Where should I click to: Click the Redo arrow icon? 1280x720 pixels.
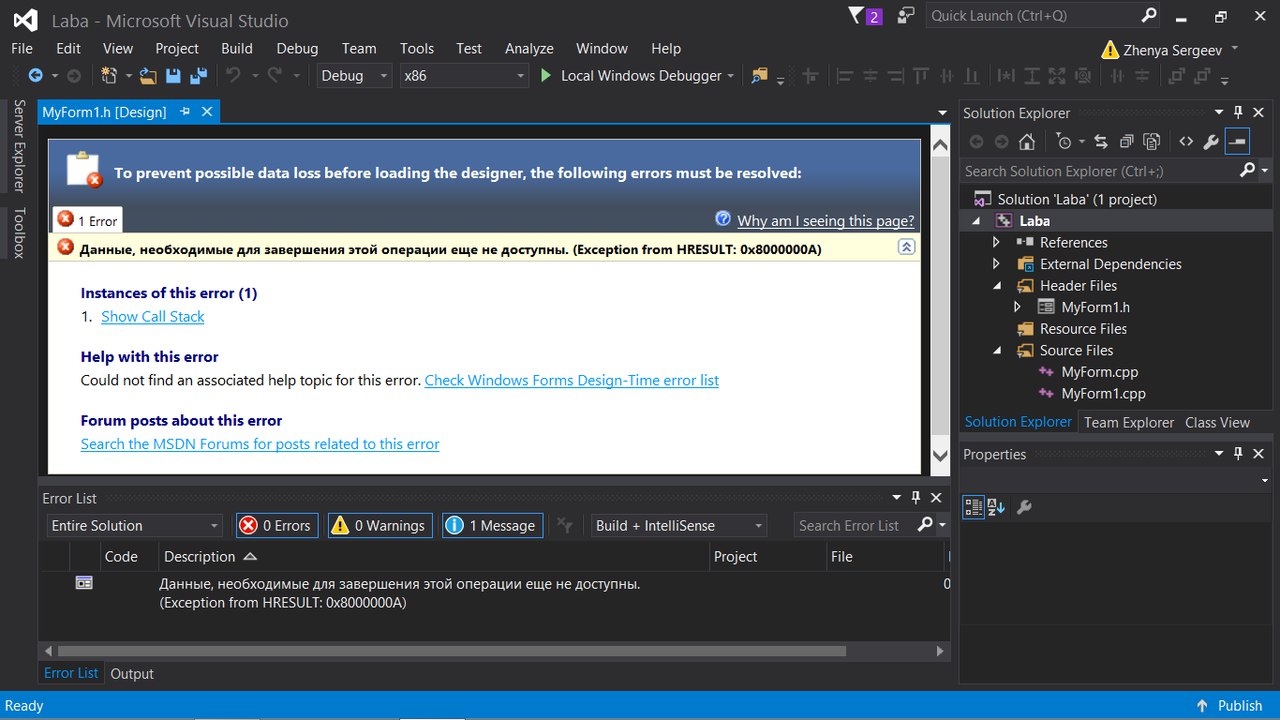pyautogui.click(x=274, y=76)
